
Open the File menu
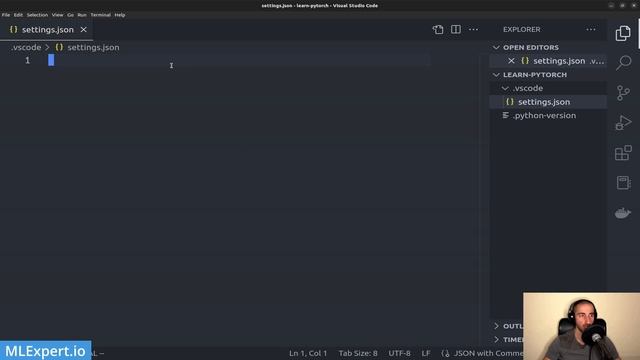[6, 15]
